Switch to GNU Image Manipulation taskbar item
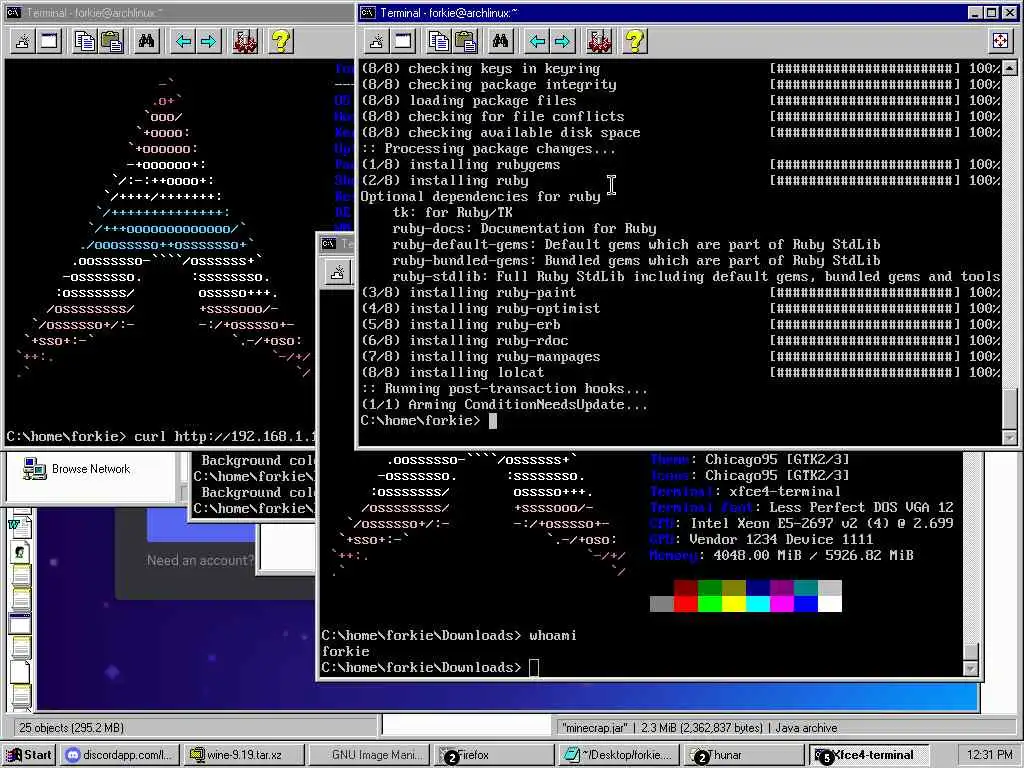 click(x=368, y=755)
